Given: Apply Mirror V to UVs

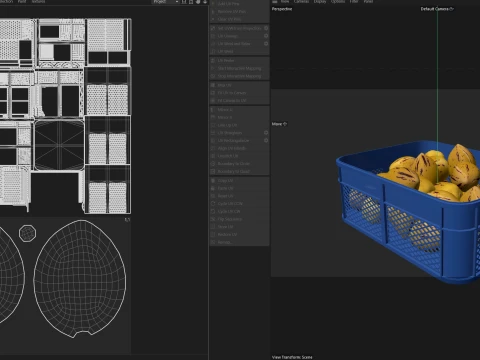Looking at the screenshot, I should point(239,117).
